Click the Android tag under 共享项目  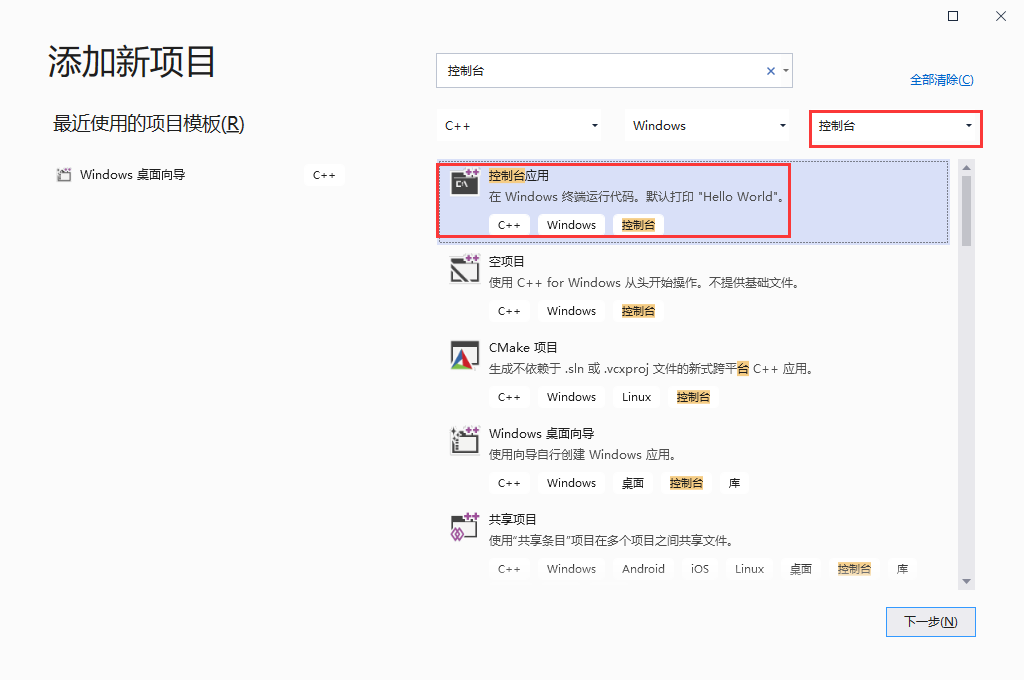pos(643,568)
